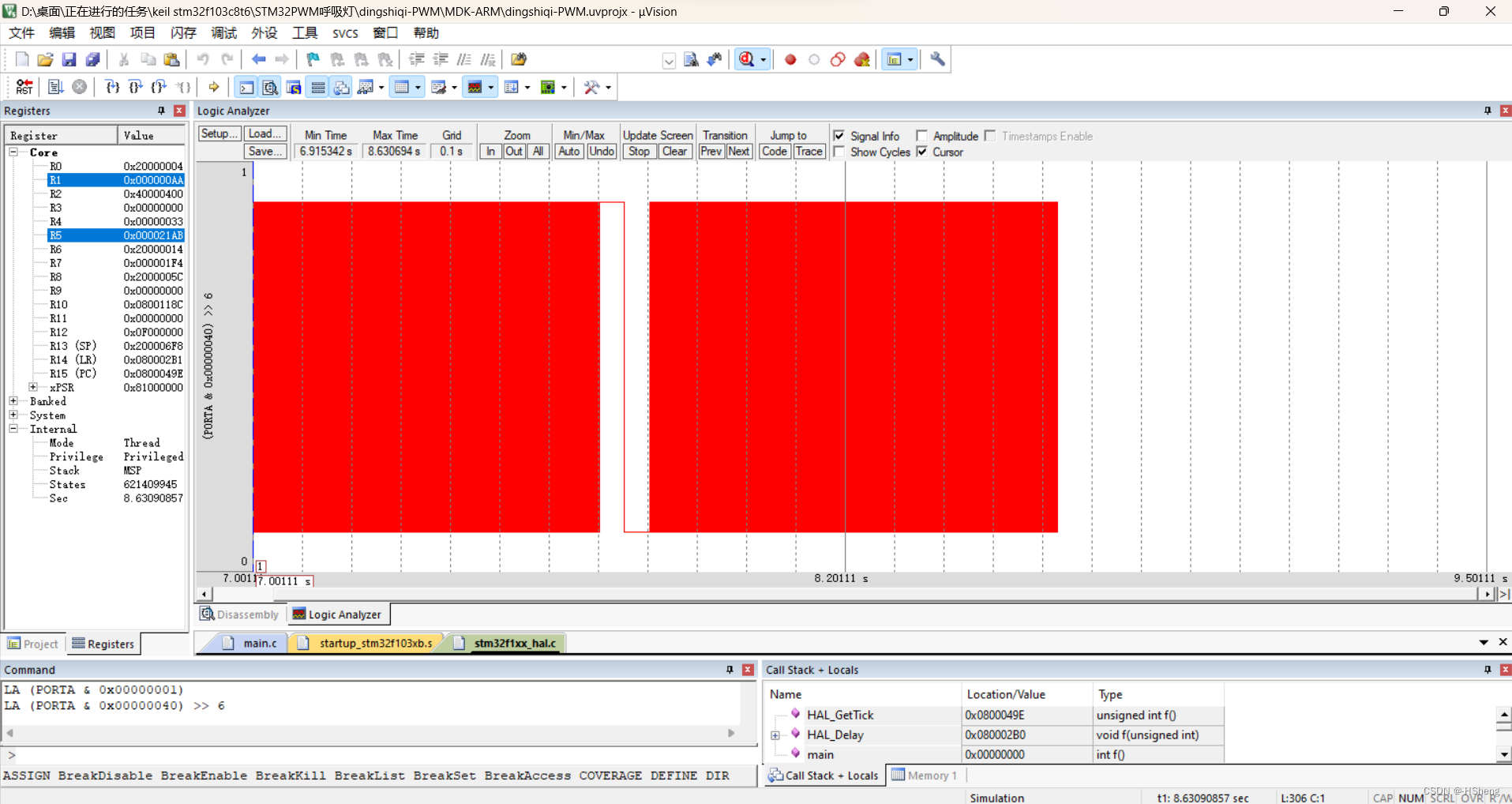Click the Zoom In button
This screenshot has width=1512, height=804.
490,151
